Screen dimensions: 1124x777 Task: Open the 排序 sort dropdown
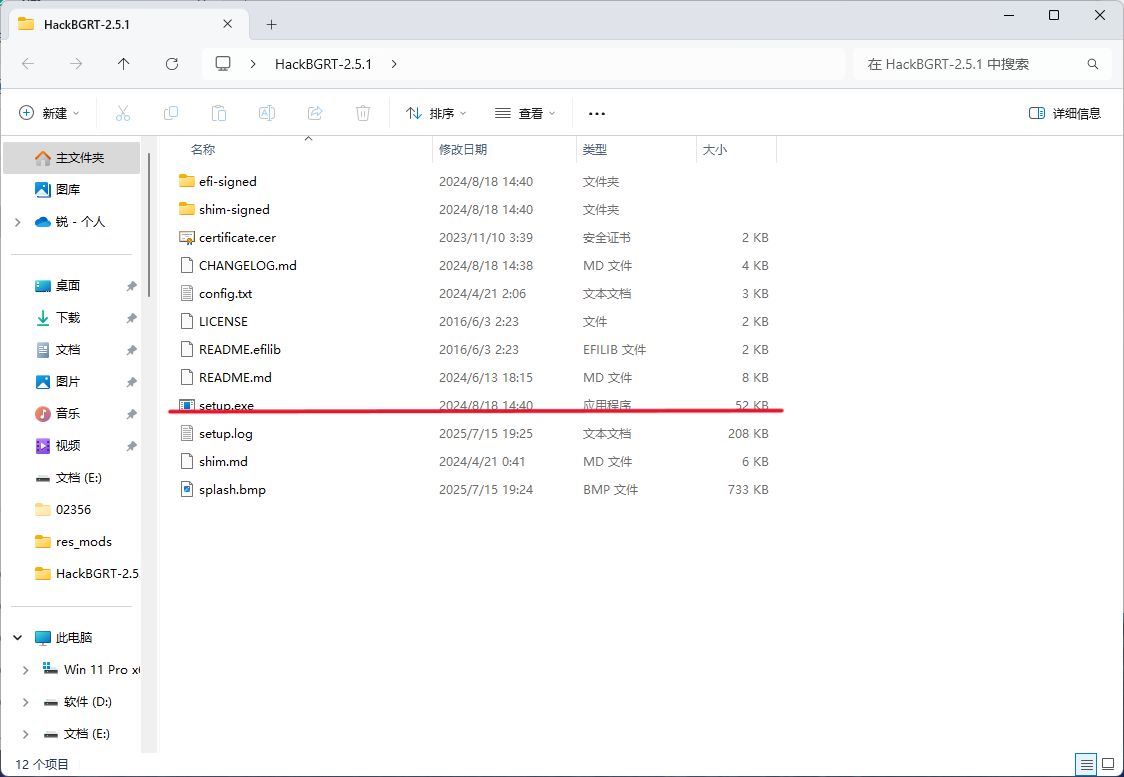coord(436,113)
